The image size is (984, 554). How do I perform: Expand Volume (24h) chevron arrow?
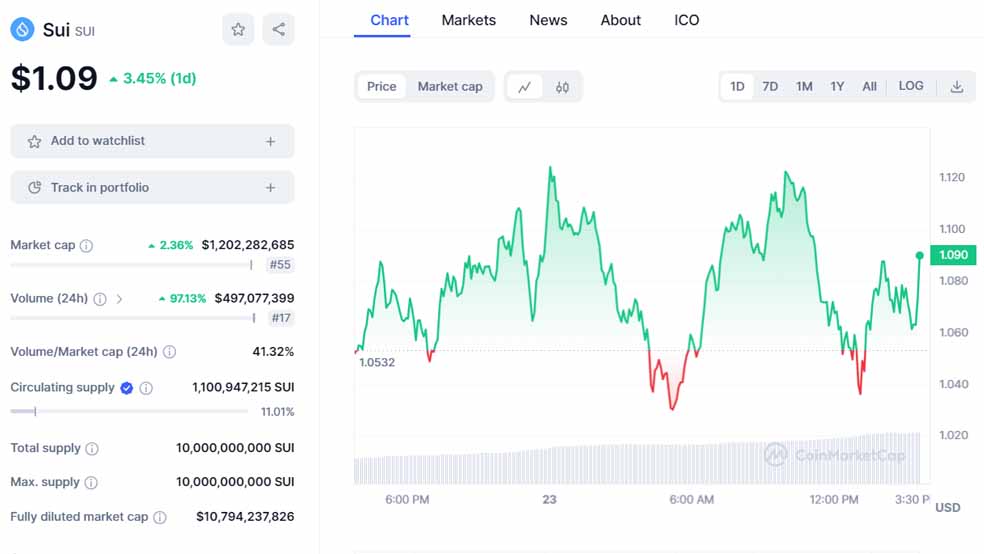tap(120, 298)
